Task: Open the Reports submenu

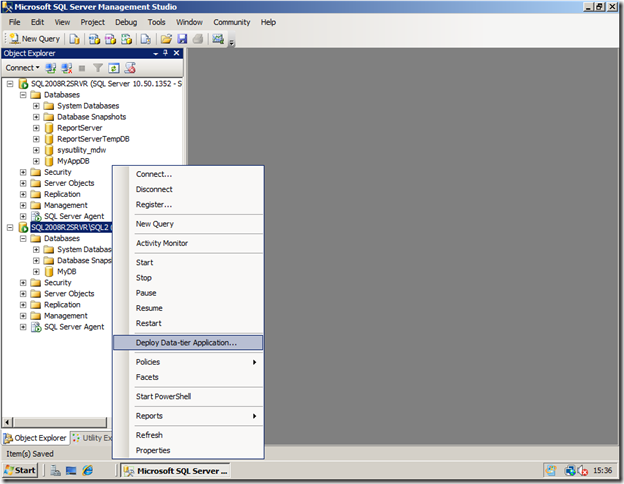Action: pyautogui.click(x=188, y=416)
